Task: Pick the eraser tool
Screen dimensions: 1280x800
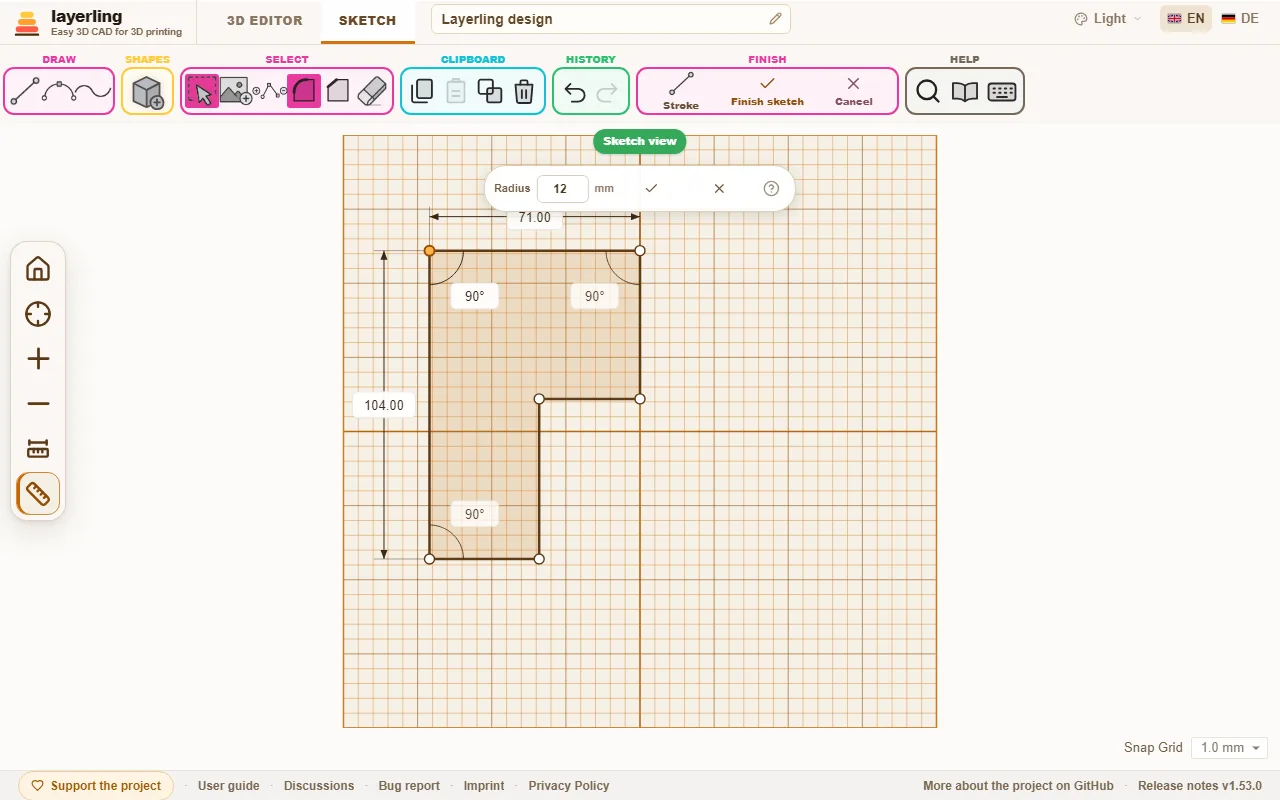Action: (371, 91)
